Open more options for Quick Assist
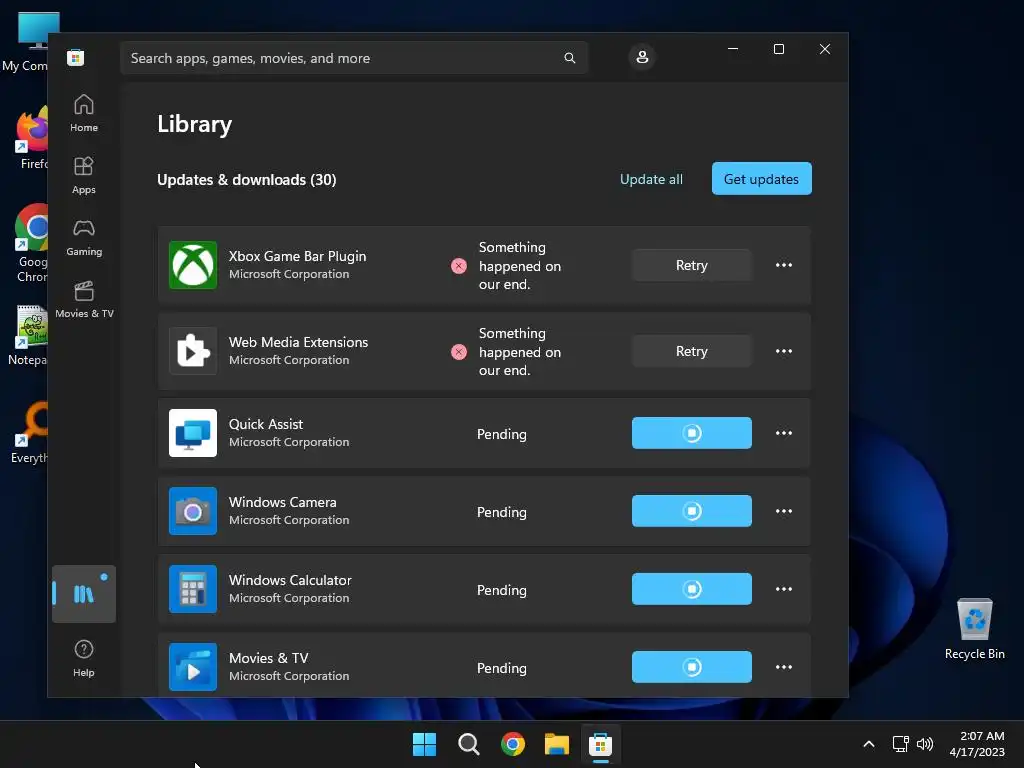Viewport: 1024px width, 768px height. (784, 433)
